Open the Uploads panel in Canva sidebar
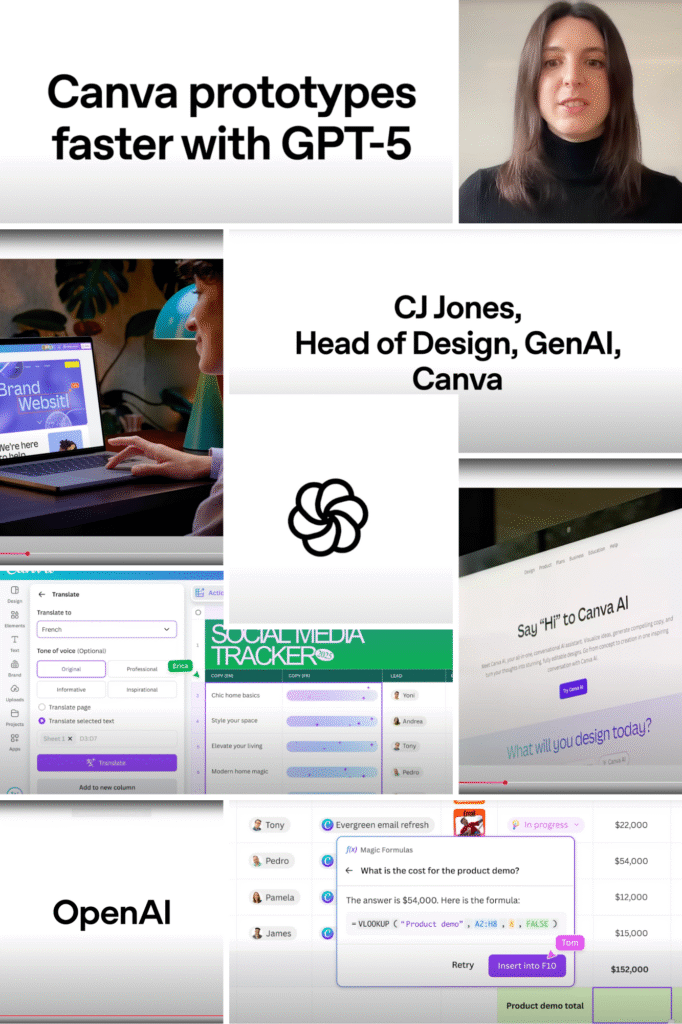682x1024 pixels. point(14,692)
